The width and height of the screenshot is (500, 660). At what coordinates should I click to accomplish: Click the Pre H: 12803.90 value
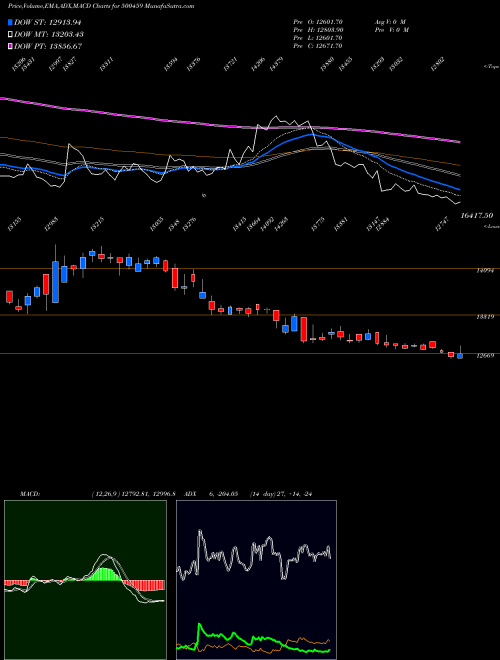coord(318,30)
